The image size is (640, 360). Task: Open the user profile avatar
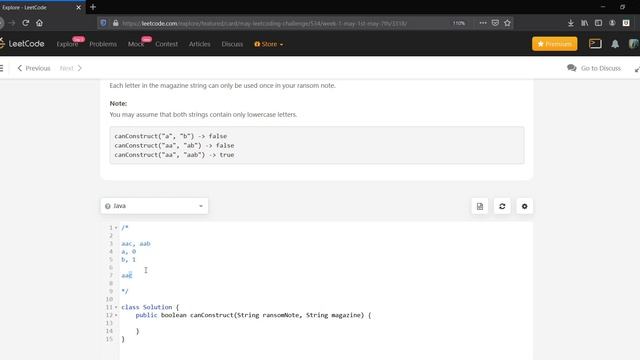click(x=634, y=44)
